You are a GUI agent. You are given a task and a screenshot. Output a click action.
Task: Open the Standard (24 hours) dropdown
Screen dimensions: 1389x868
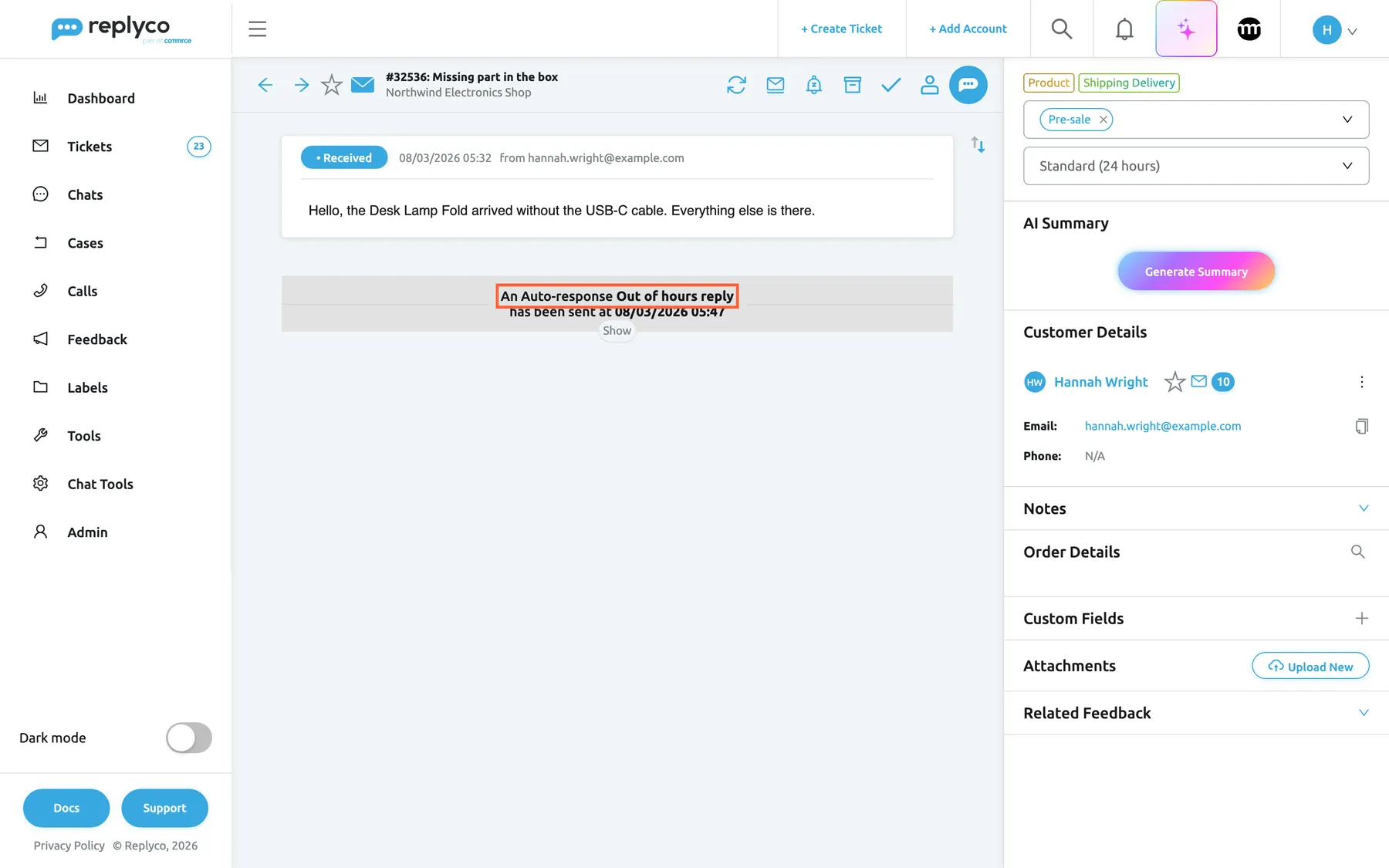point(1196,166)
